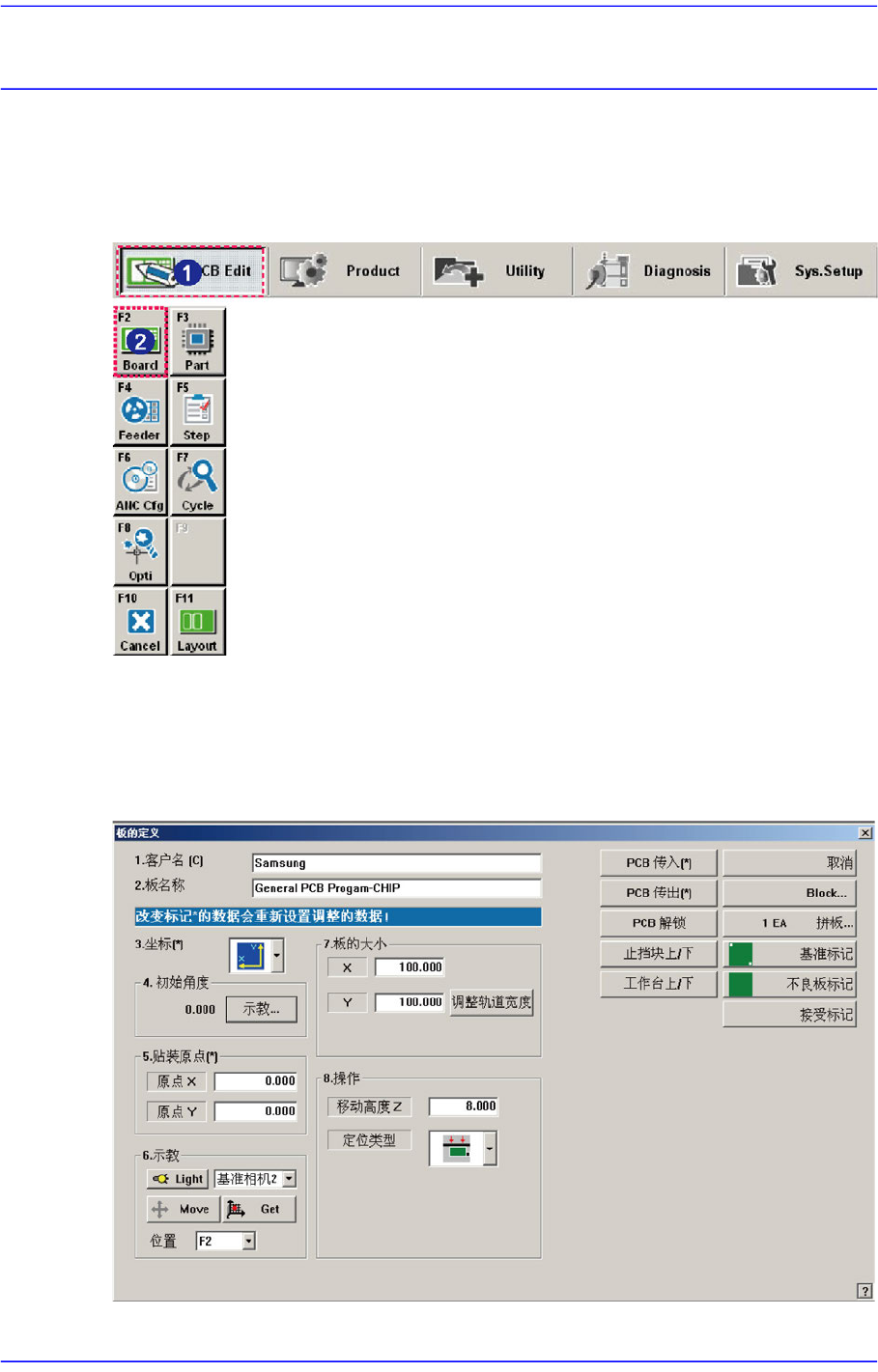
Task: Click the help question mark icon
Action: pyautogui.click(x=864, y=1291)
